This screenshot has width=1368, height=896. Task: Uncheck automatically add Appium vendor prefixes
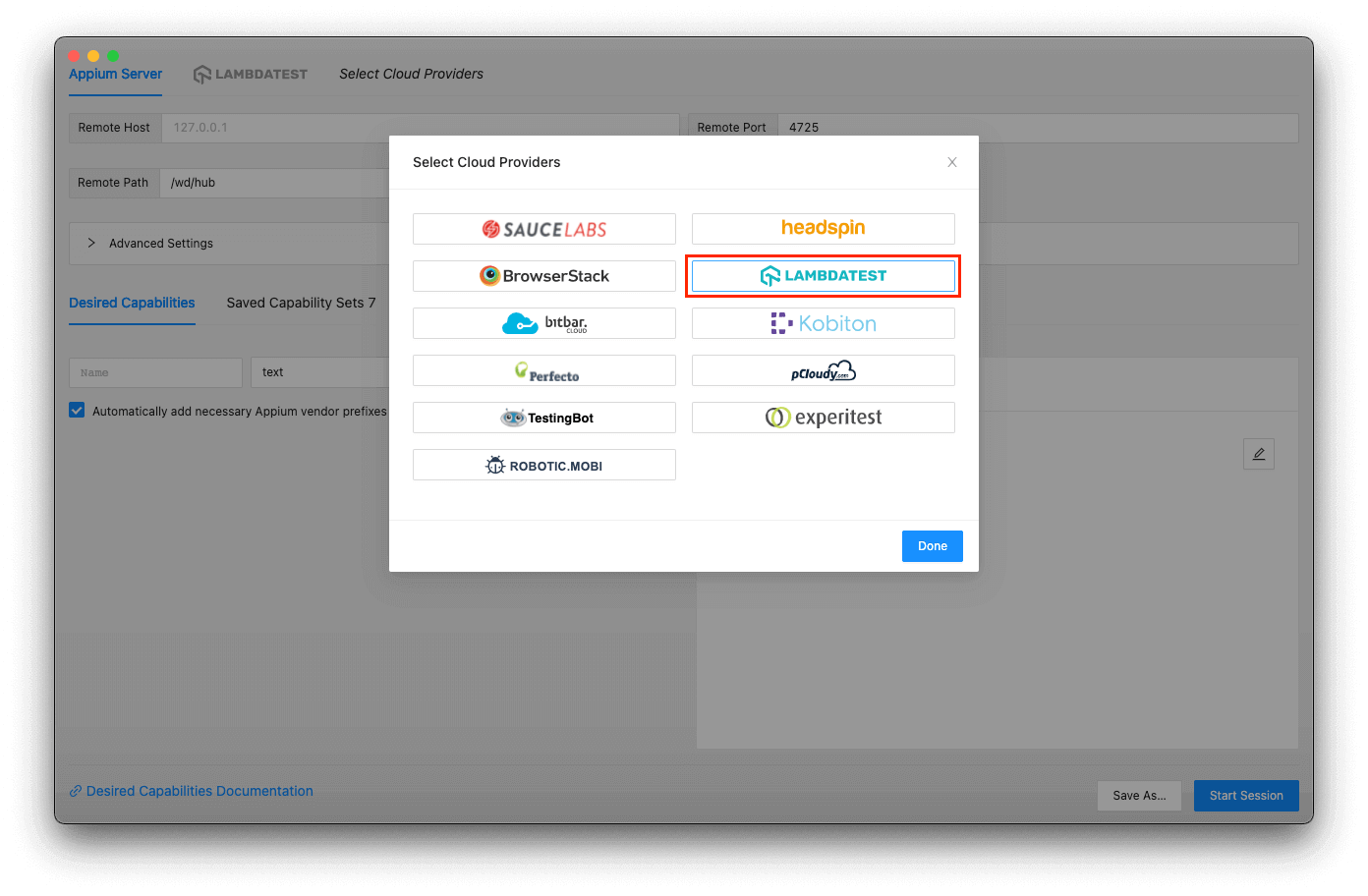[x=77, y=411]
